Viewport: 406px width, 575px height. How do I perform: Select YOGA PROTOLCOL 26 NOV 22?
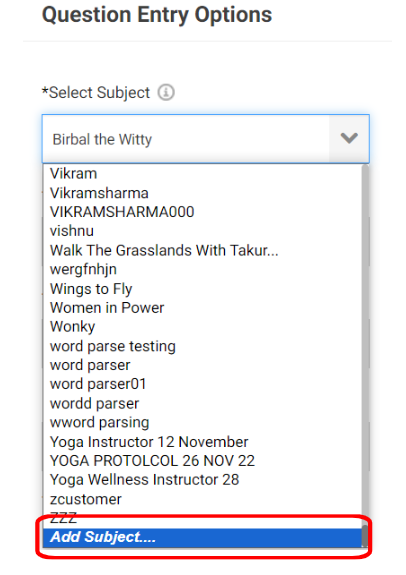pos(202,461)
